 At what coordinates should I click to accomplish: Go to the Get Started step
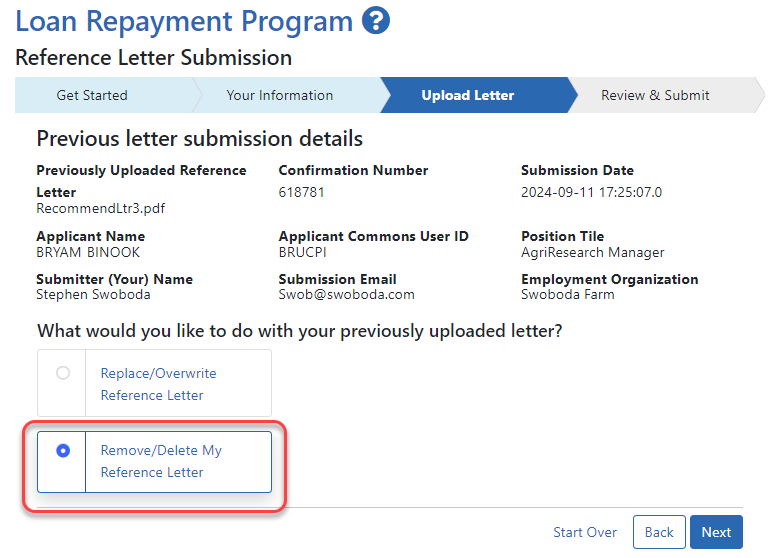[92, 96]
